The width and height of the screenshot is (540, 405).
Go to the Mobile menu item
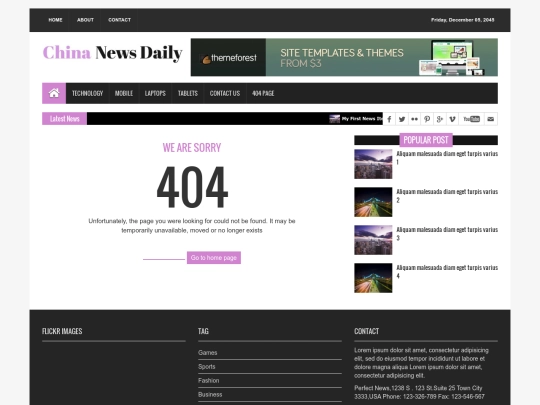point(124,93)
